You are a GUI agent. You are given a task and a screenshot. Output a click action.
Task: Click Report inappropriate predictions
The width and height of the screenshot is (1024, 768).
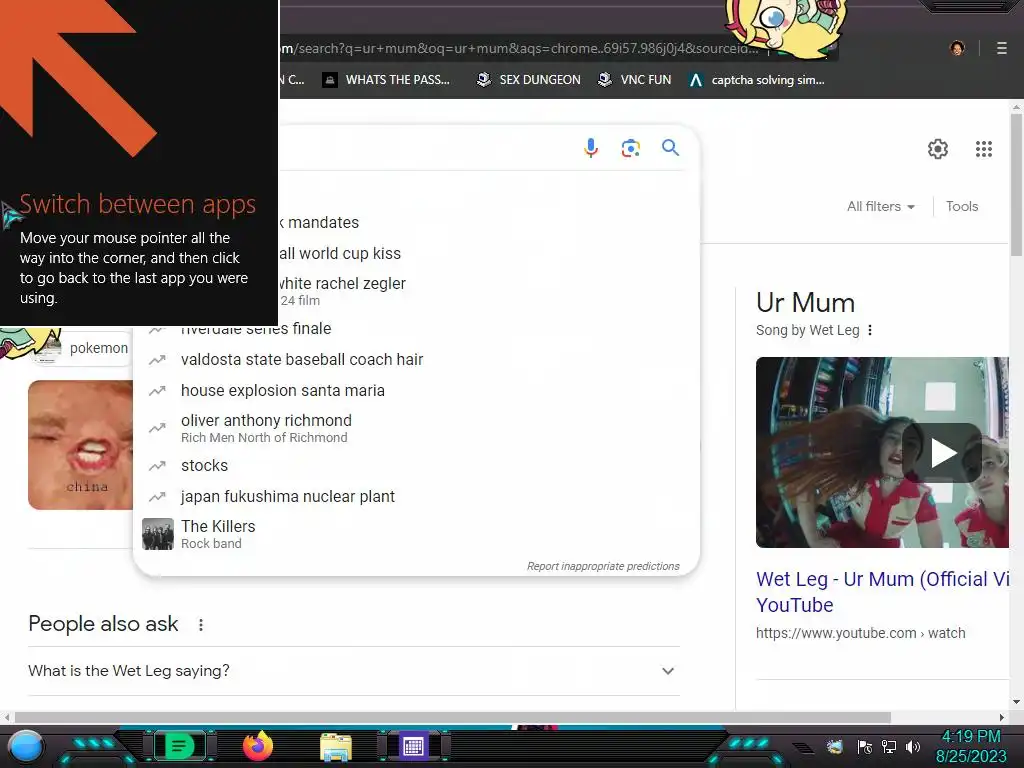click(603, 566)
